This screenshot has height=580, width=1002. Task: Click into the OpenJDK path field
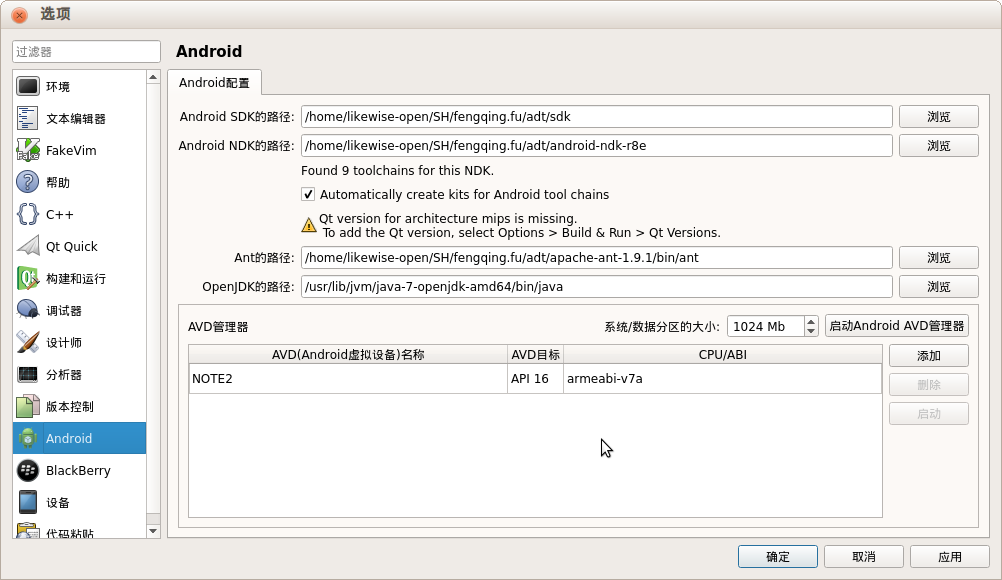tap(597, 287)
